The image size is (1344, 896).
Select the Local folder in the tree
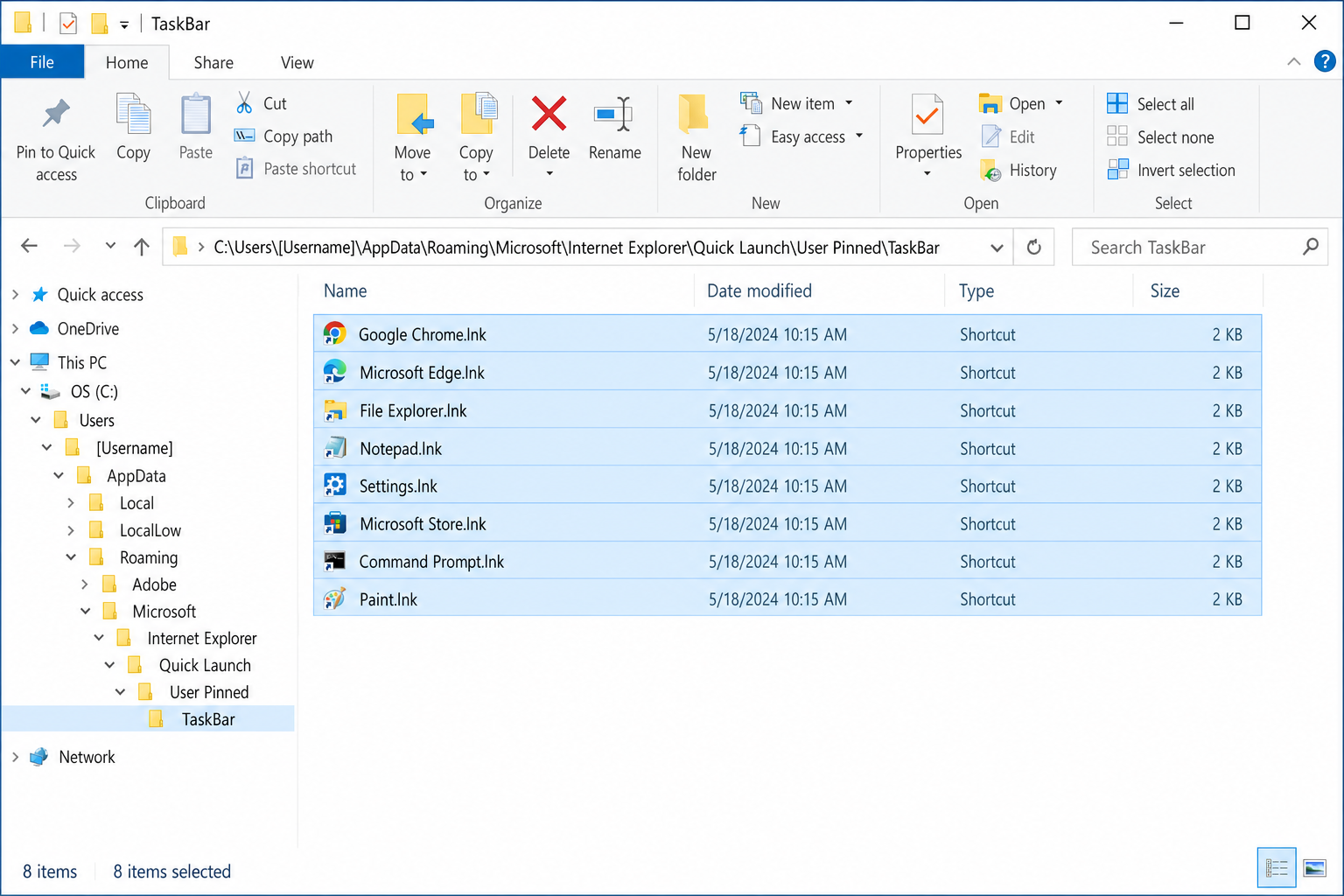coord(136,503)
